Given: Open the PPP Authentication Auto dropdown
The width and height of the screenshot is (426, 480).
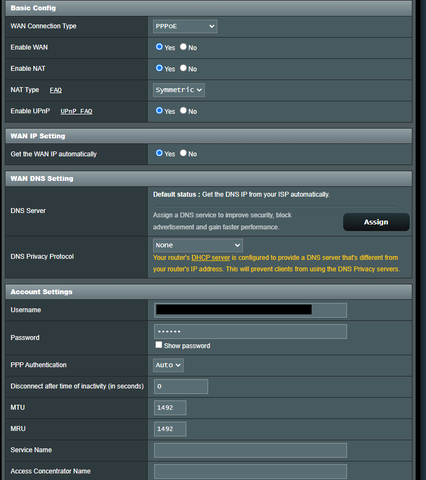Looking at the screenshot, I should [x=168, y=365].
